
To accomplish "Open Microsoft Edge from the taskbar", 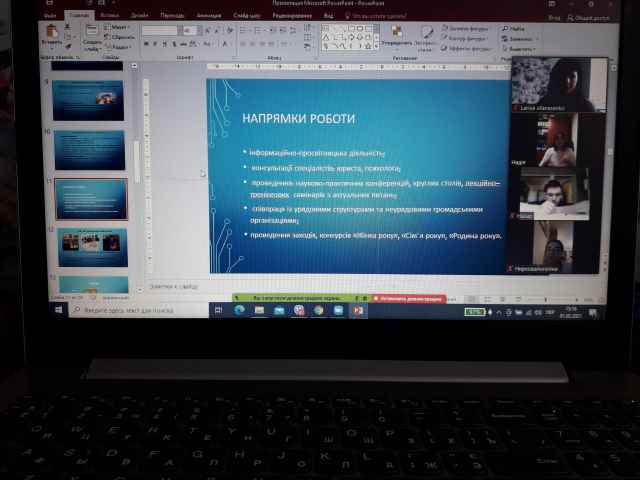I will (239, 310).
